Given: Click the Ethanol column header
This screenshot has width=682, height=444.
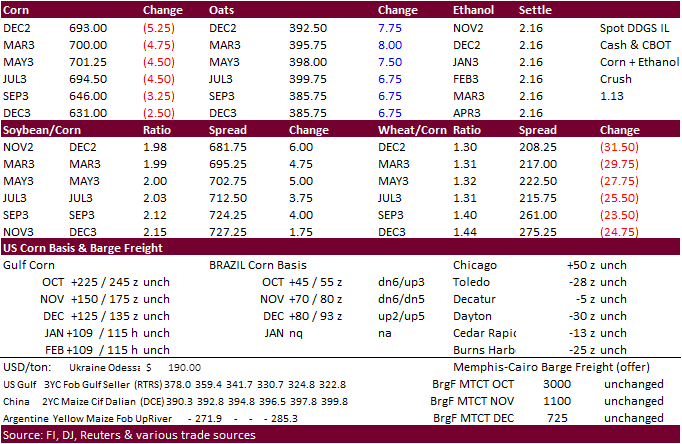Looking at the screenshot, I should tap(473, 10).
